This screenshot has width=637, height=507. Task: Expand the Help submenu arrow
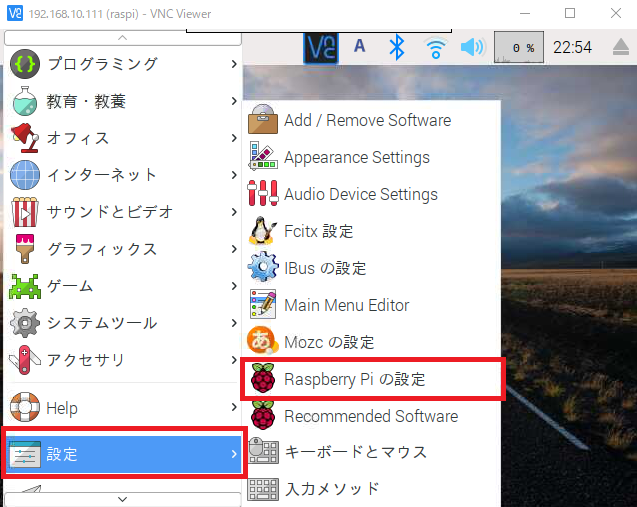click(x=234, y=407)
